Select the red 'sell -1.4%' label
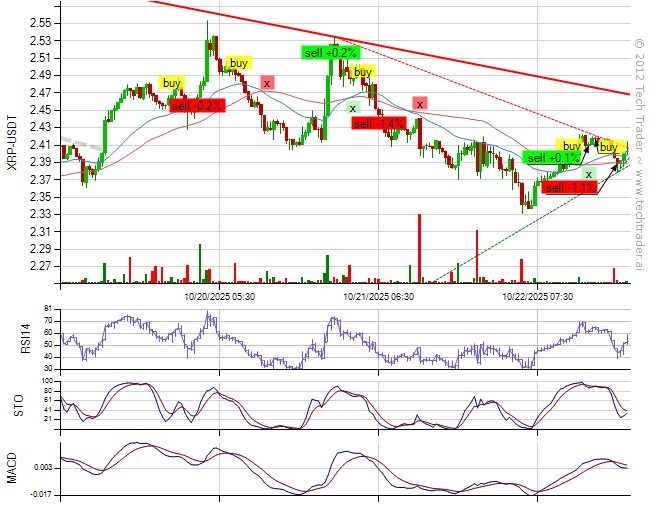Viewport: 657px width, 514px height. (x=378, y=124)
